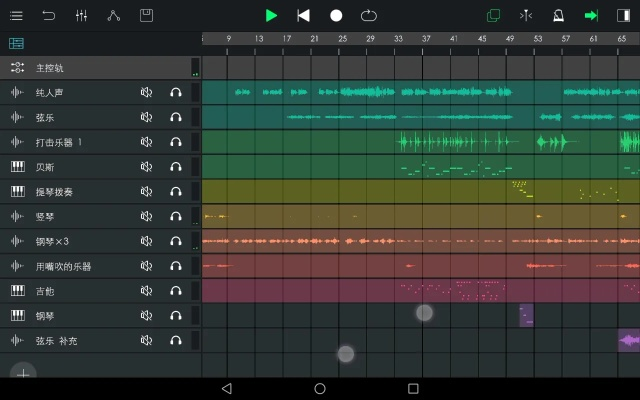Screen dimensions: 640x400
Task: Start playback with green play button
Action: (x=271, y=15)
